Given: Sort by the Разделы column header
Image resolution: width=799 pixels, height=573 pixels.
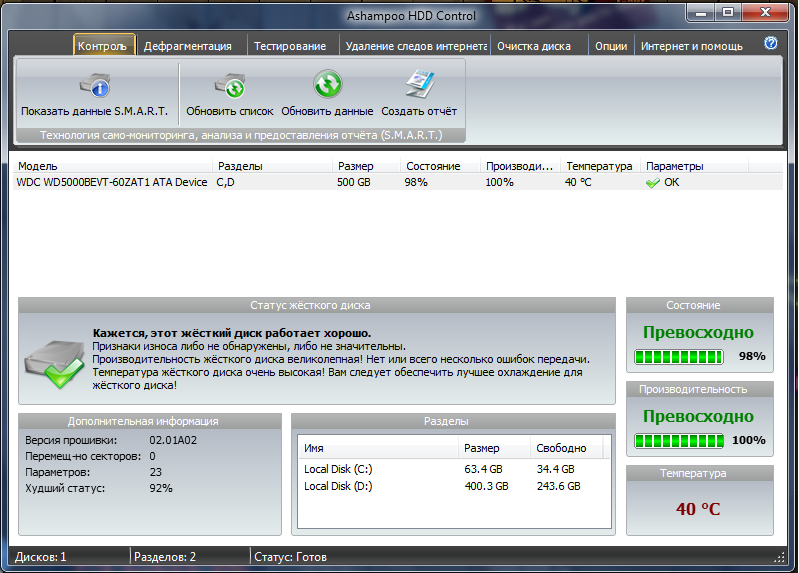Looking at the screenshot, I should 272,166.
